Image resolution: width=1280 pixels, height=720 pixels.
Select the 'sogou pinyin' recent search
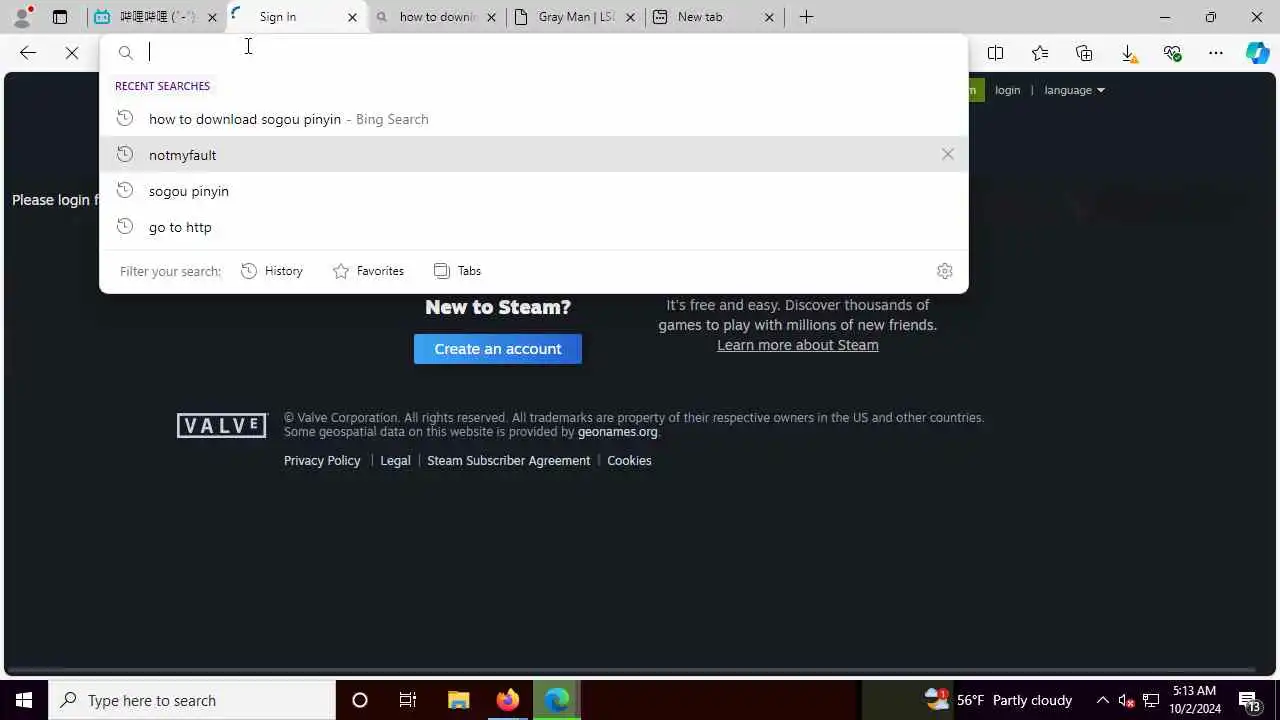(x=534, y=191)
